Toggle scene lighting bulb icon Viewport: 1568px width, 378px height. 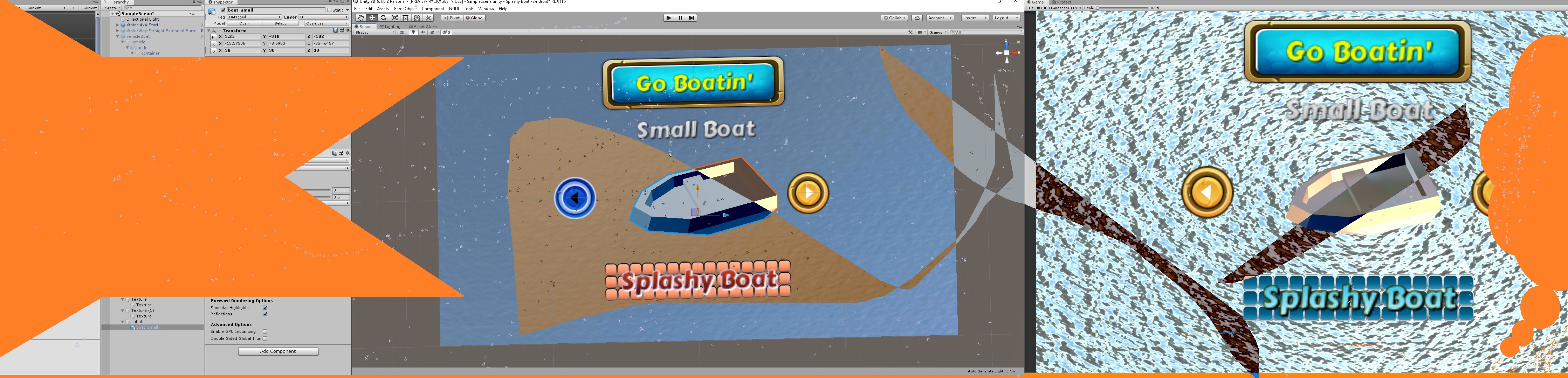tap(414, 32)
